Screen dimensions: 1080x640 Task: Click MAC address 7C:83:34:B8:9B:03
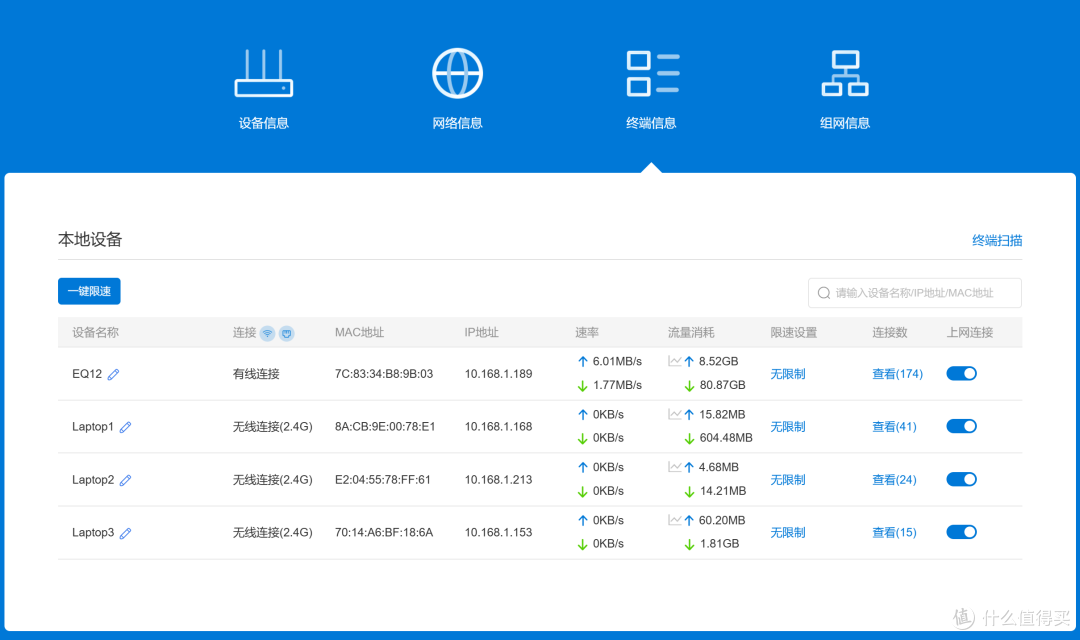384,374
